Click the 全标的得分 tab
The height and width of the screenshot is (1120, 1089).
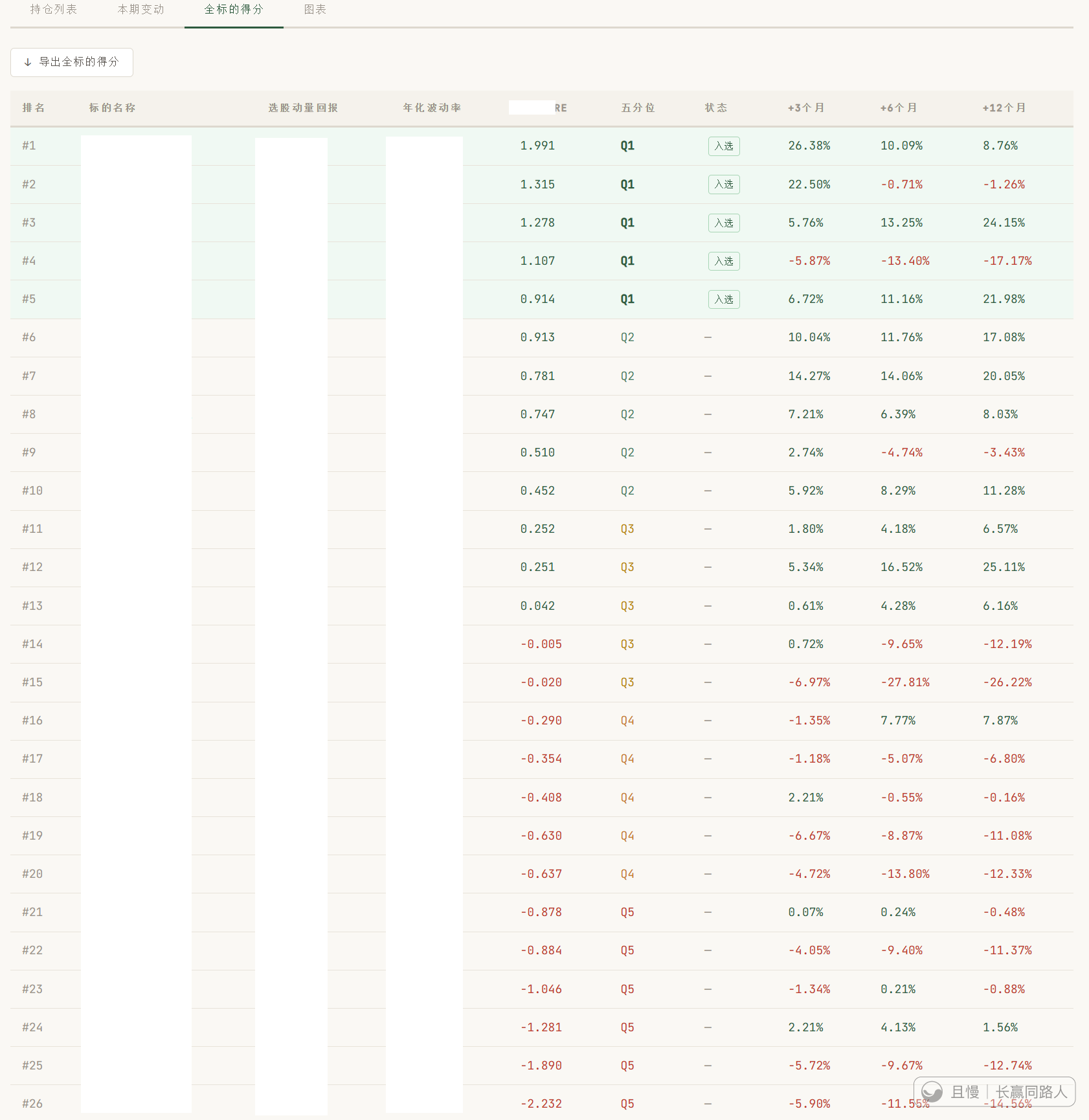point(234,10)
